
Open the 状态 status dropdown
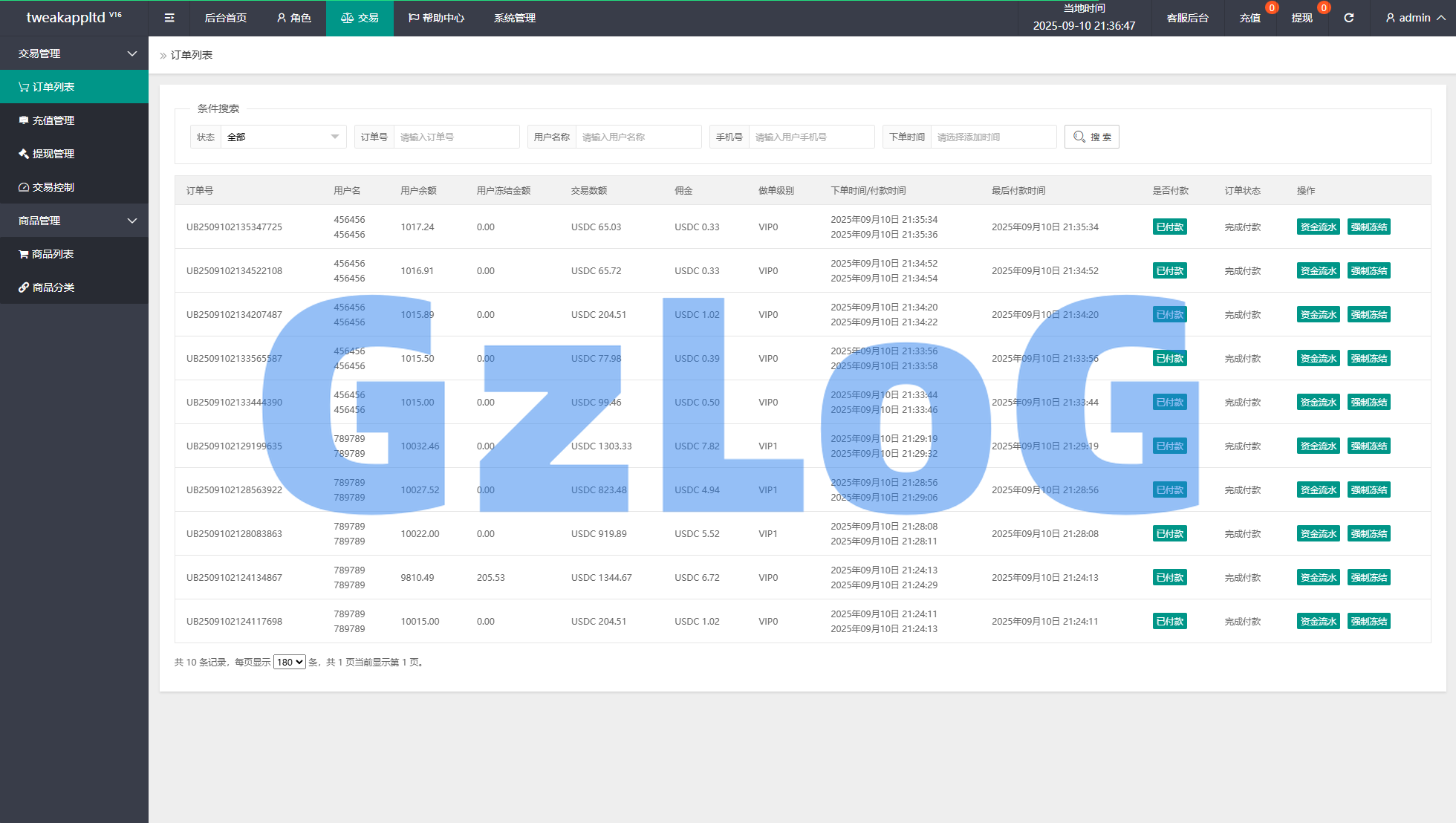[282, 137]
